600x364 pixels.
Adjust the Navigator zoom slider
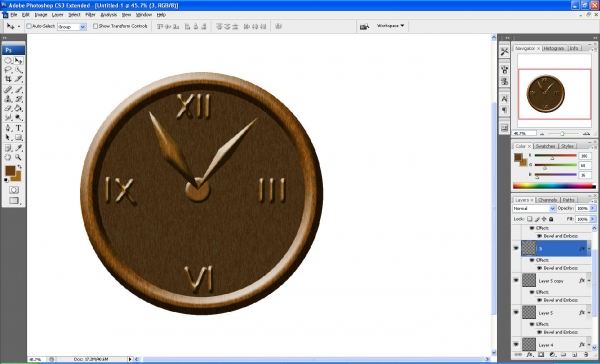coord(562,134)
